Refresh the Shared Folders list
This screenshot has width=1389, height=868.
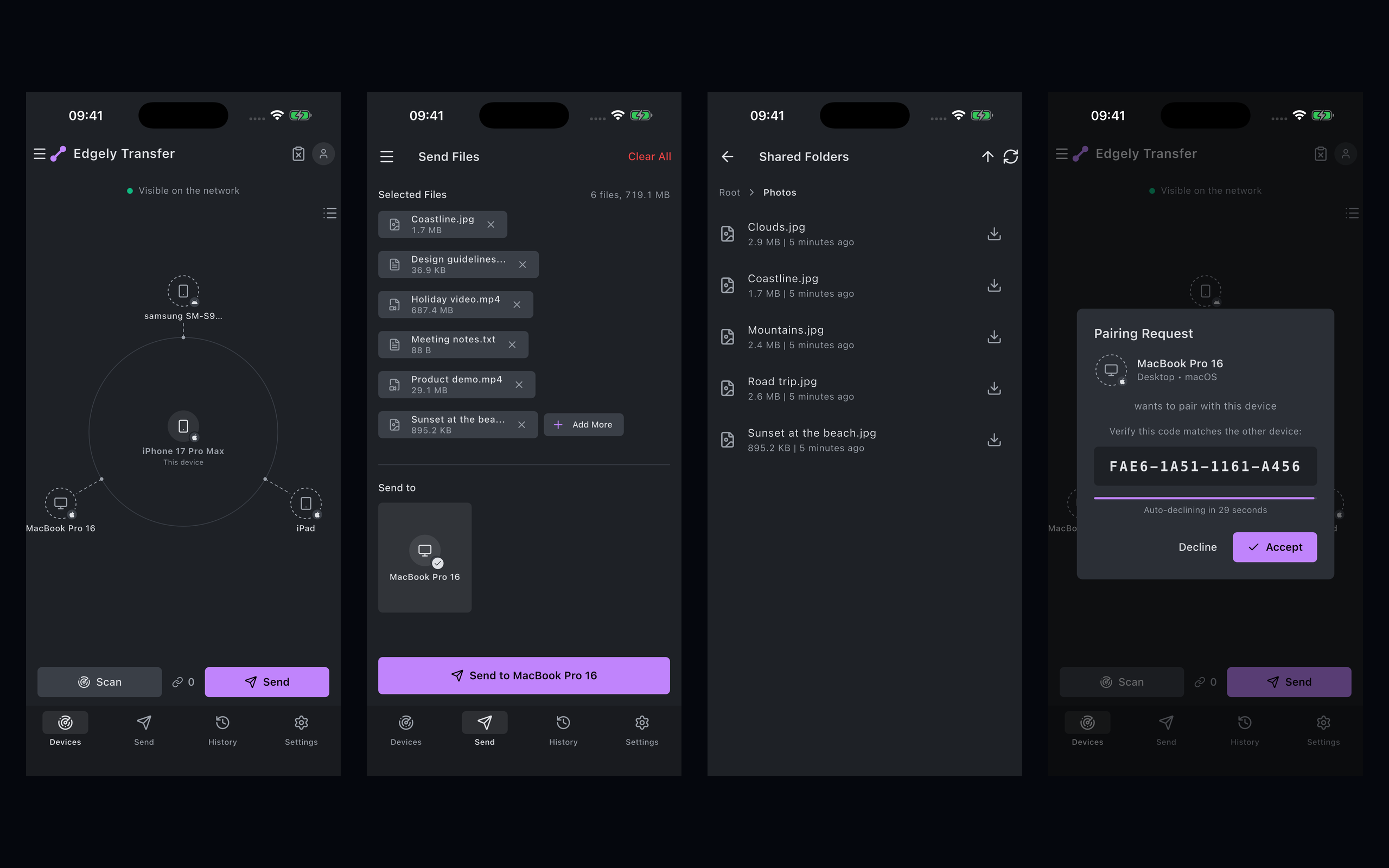coord(1011,157)
